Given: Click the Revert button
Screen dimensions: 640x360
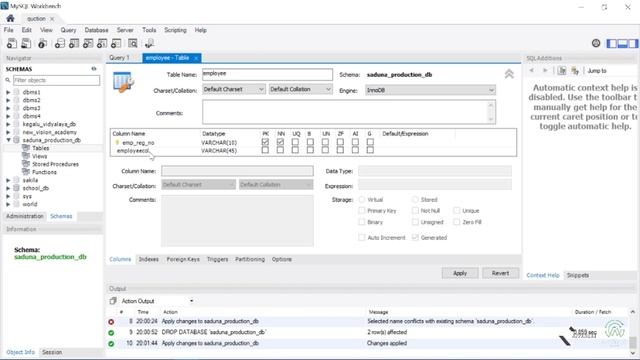Looking at the screenshot, I should (x=500, y=273).
